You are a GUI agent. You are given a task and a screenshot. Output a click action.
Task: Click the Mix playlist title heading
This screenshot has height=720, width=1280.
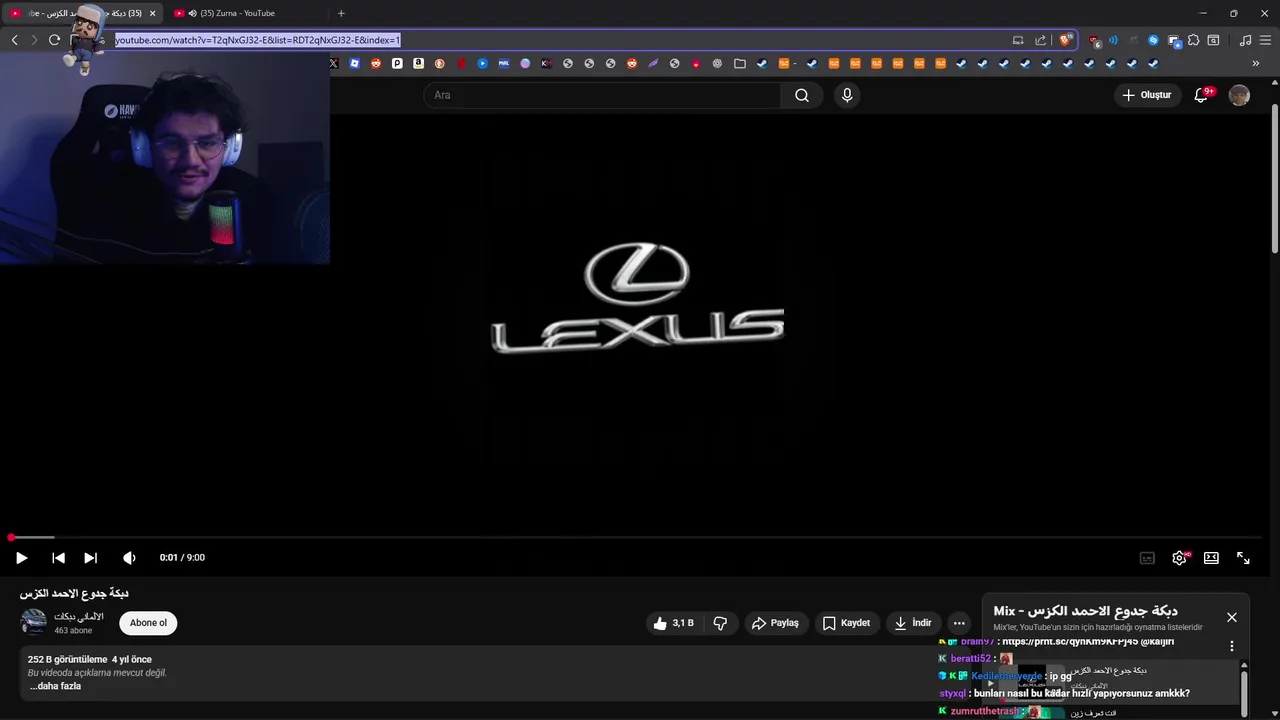[x=1085, y=610]
